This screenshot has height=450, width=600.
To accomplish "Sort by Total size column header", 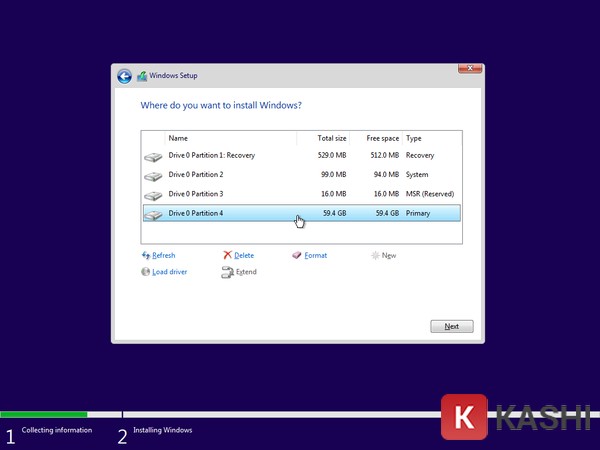I will [x=330, y=138].
